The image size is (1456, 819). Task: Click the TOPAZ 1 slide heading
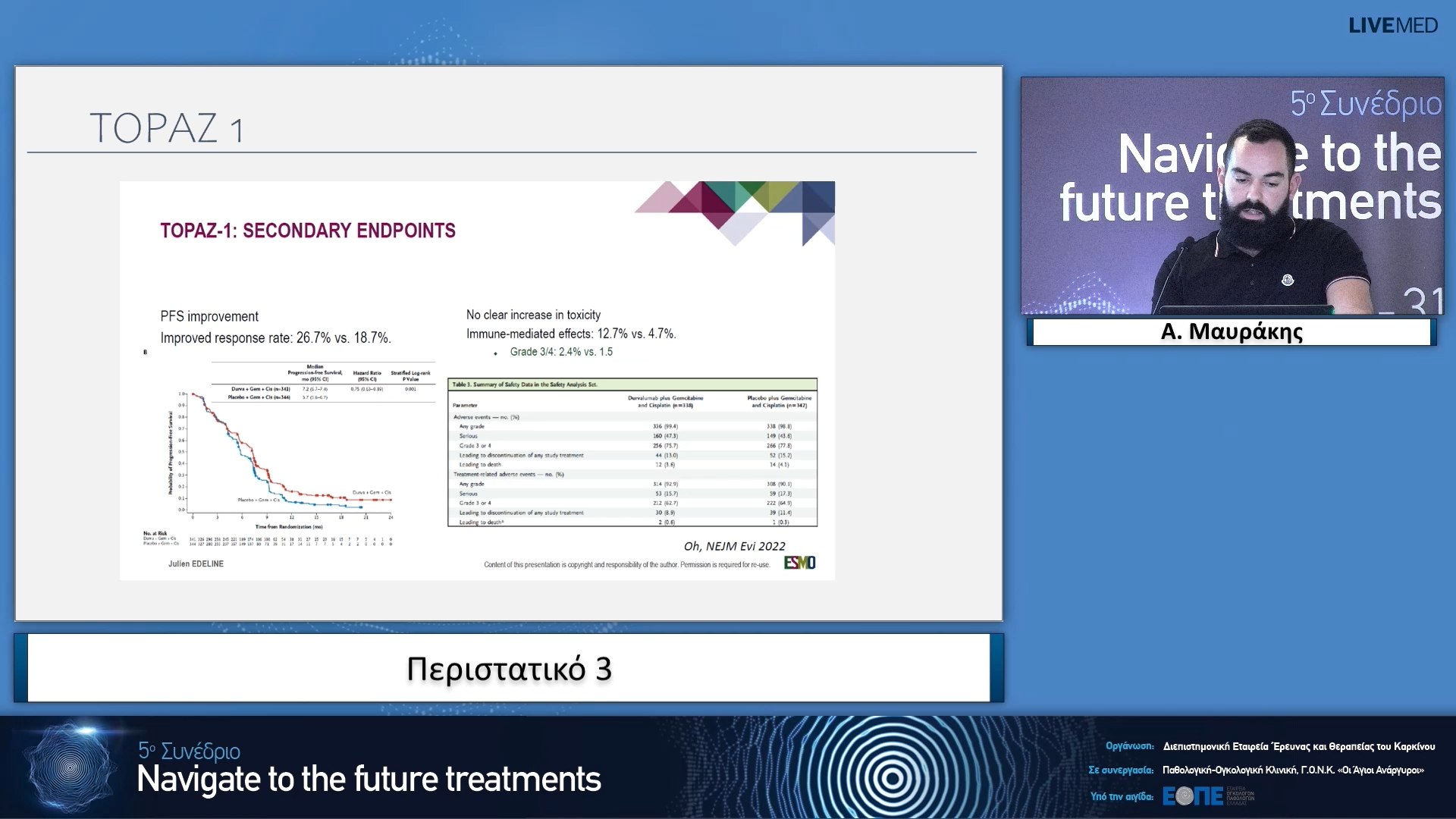167,127
